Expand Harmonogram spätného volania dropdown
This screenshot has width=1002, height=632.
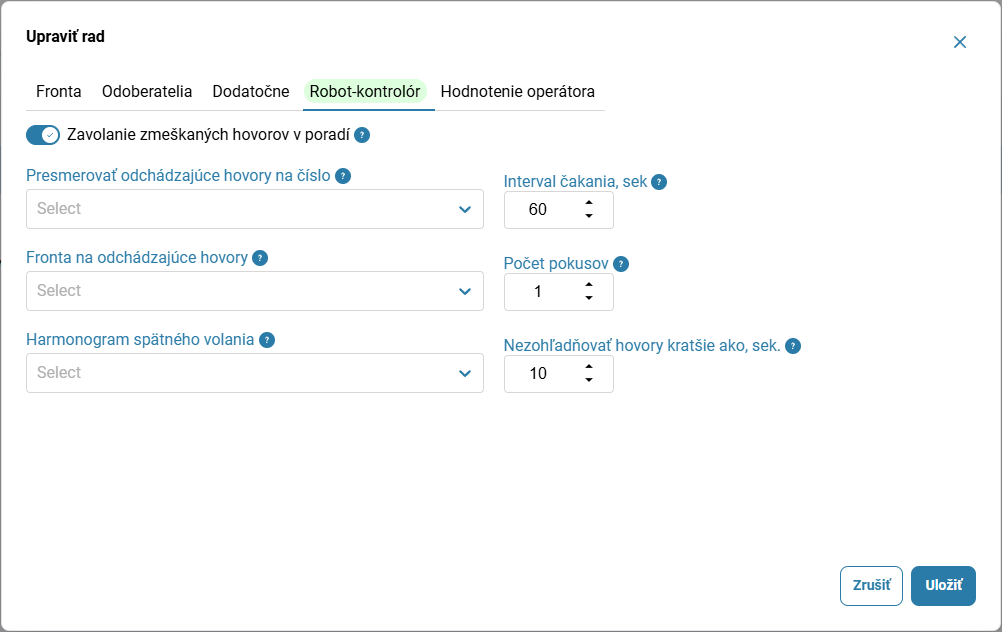pyautogui.click(x=255, y=373)
